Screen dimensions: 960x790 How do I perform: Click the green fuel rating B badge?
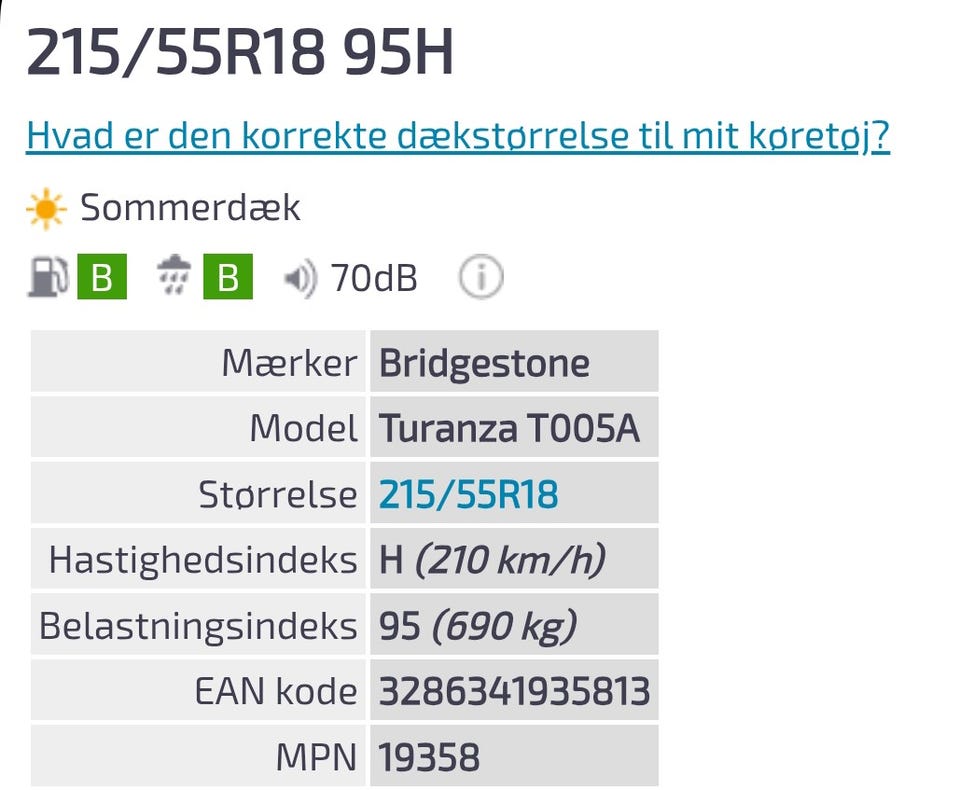click(102, 279)
